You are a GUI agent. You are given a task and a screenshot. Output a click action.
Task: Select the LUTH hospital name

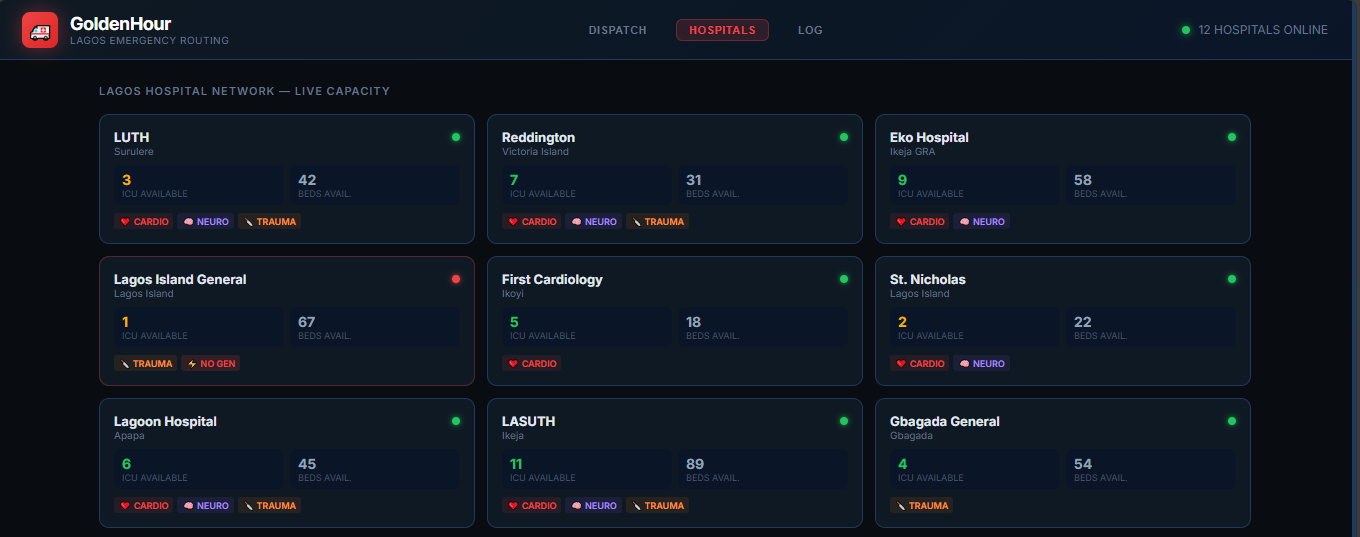tap(131, 137)
